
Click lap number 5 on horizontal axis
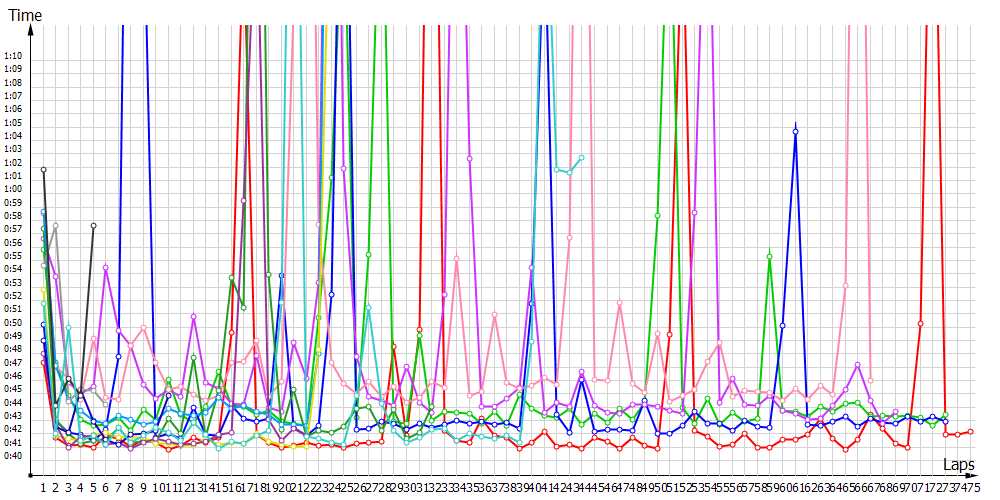point(93,487)
